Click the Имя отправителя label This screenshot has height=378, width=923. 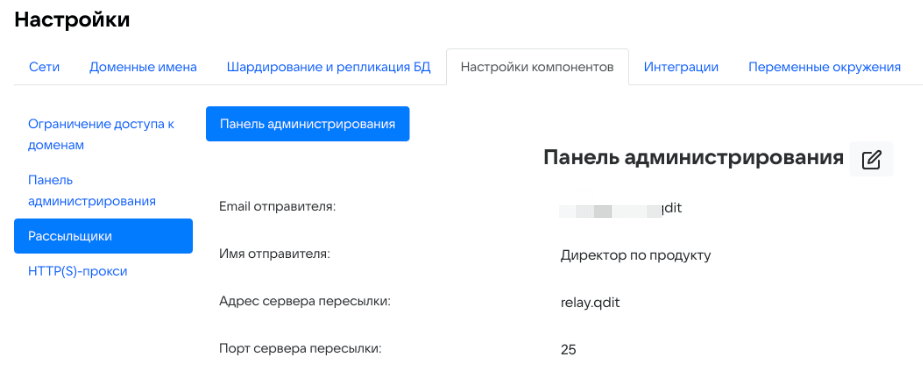[x=274, y=254]
